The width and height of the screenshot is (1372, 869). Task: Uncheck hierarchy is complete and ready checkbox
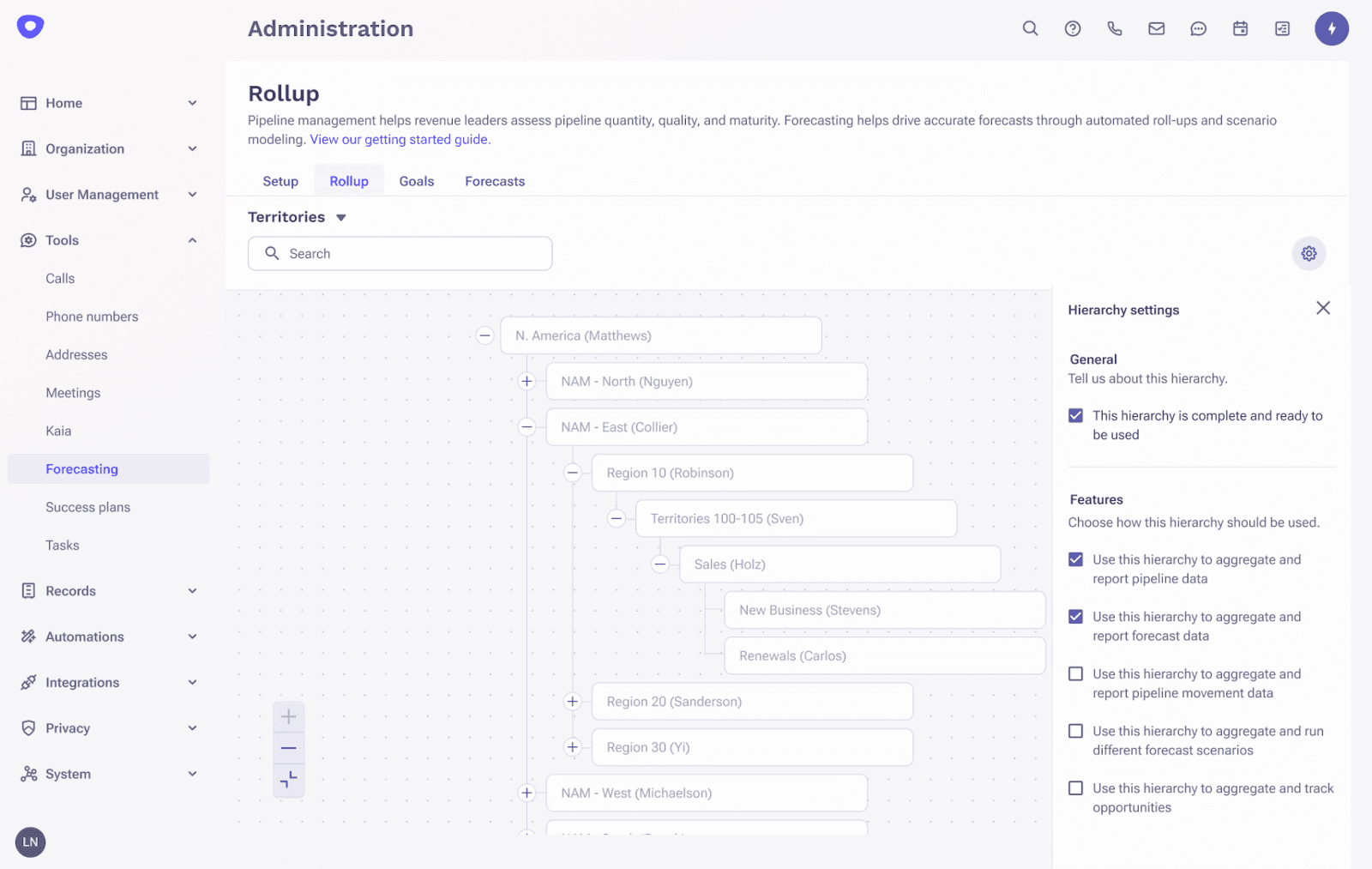pos(1075,416)
